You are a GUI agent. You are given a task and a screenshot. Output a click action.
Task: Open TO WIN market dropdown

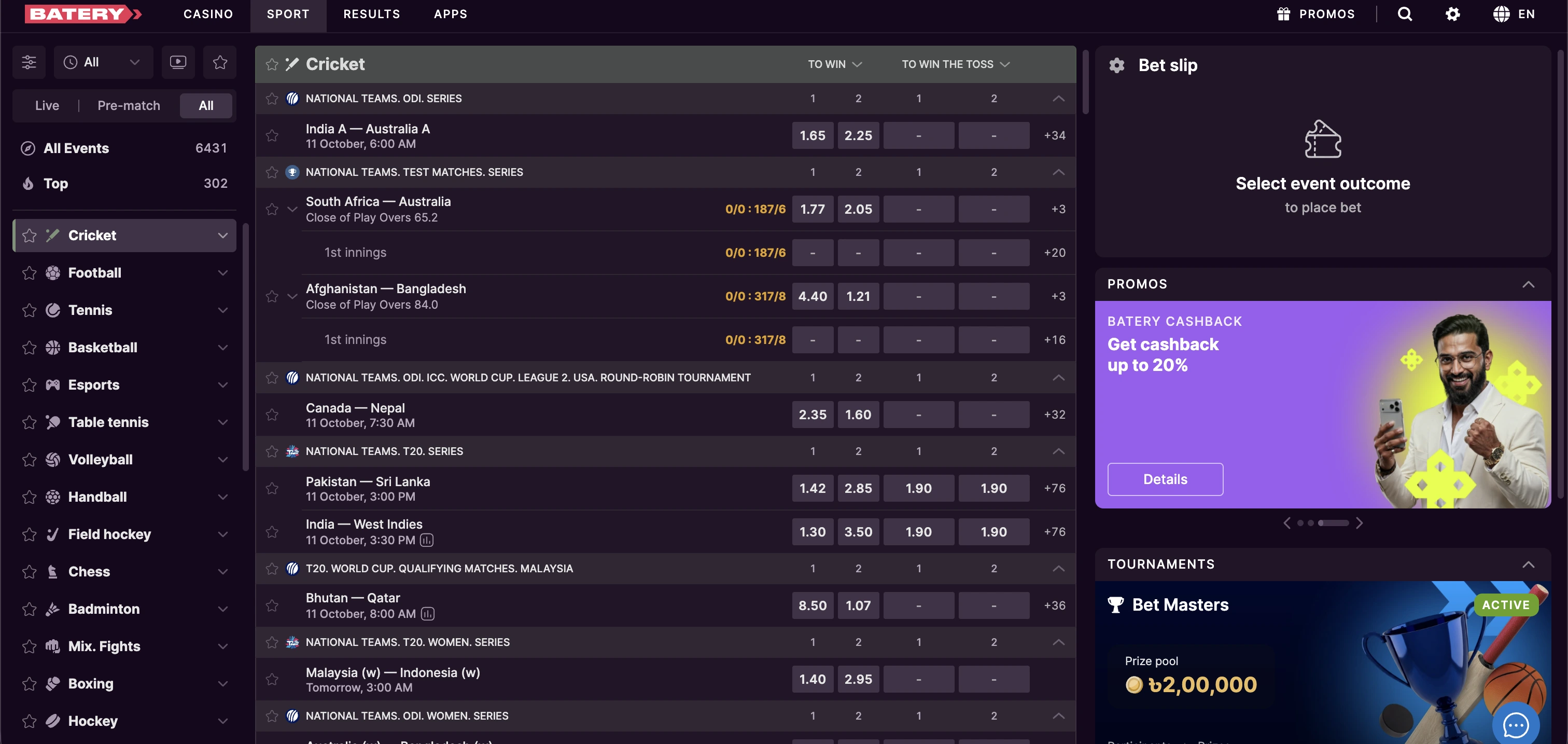pos(834,64)
